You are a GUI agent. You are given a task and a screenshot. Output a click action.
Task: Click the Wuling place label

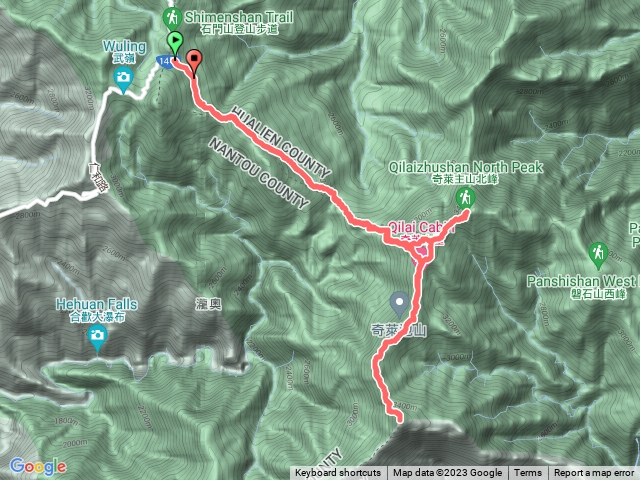click(x=124, y=47)
